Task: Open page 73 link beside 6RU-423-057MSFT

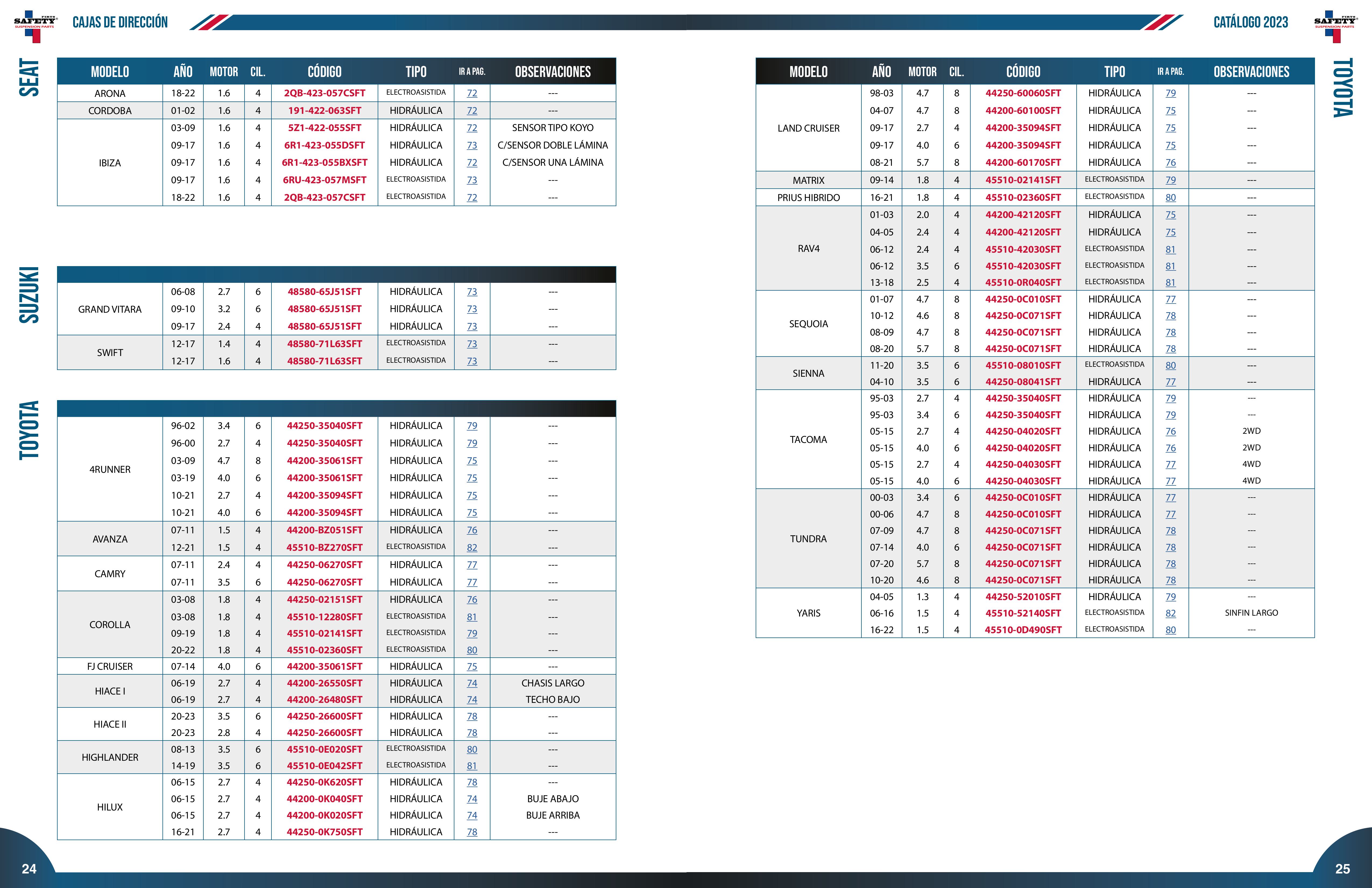Action: click(472, 180)
